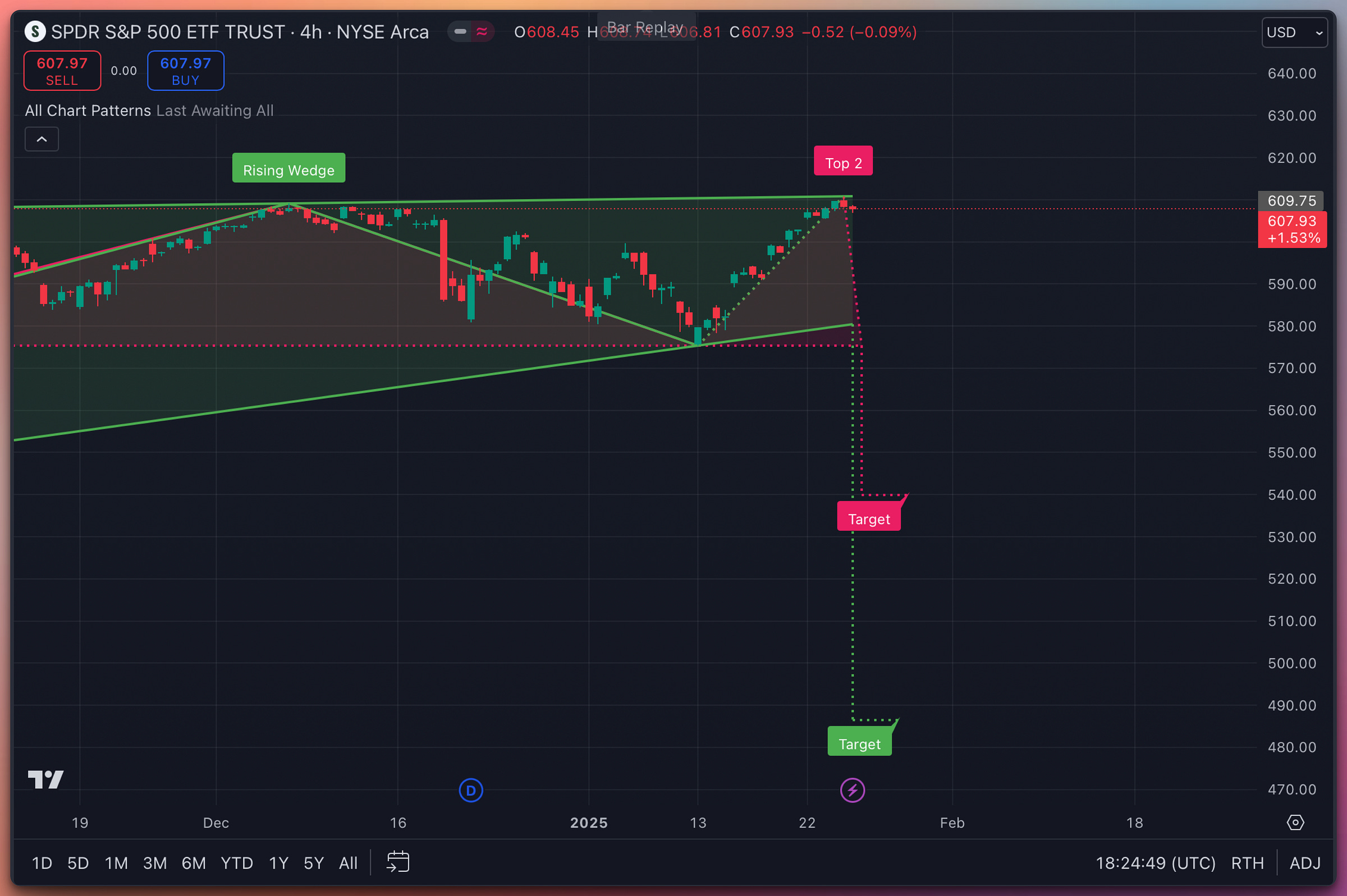Select the All time range
Viewport: 1347px width, 896px height.
click(x=348, y=863)
